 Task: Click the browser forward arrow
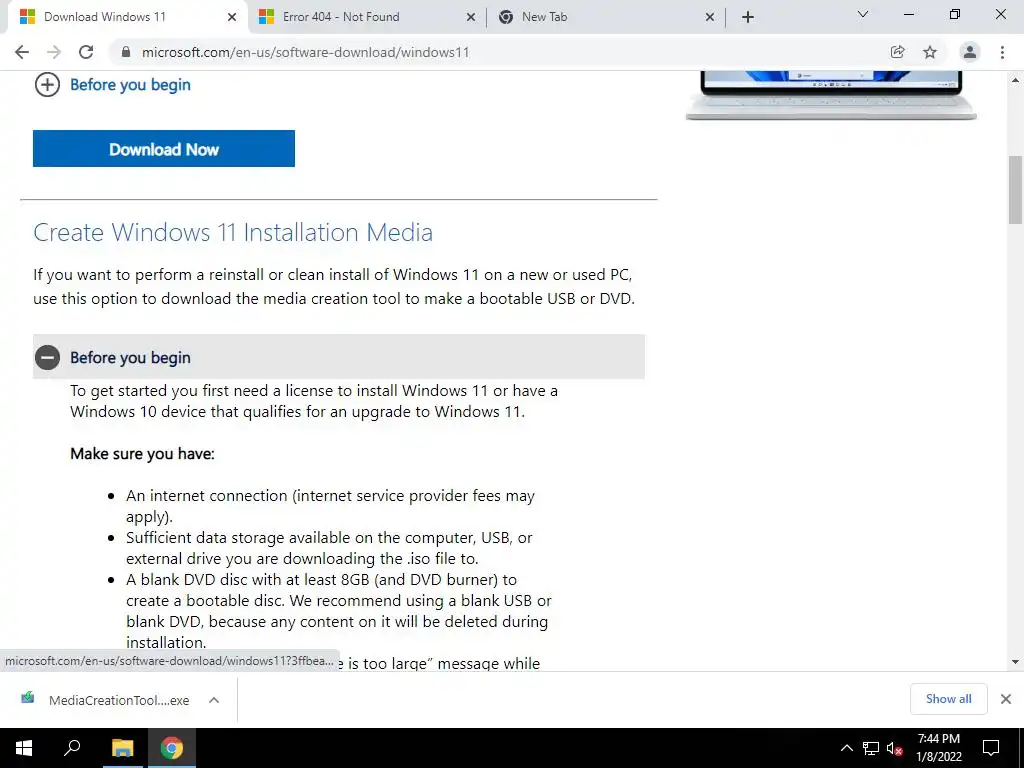(54, 52)
